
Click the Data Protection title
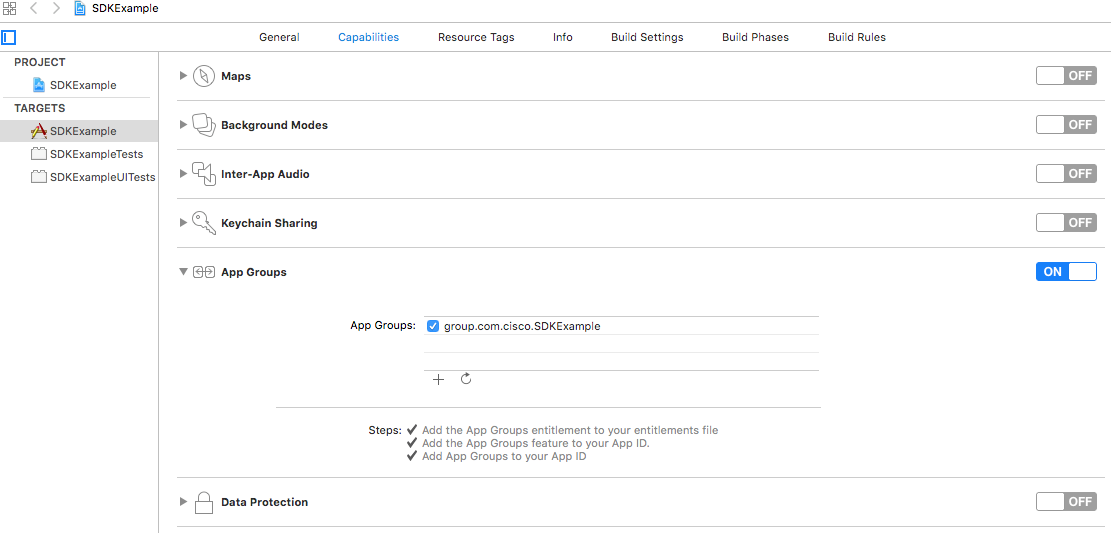(264, 502)
